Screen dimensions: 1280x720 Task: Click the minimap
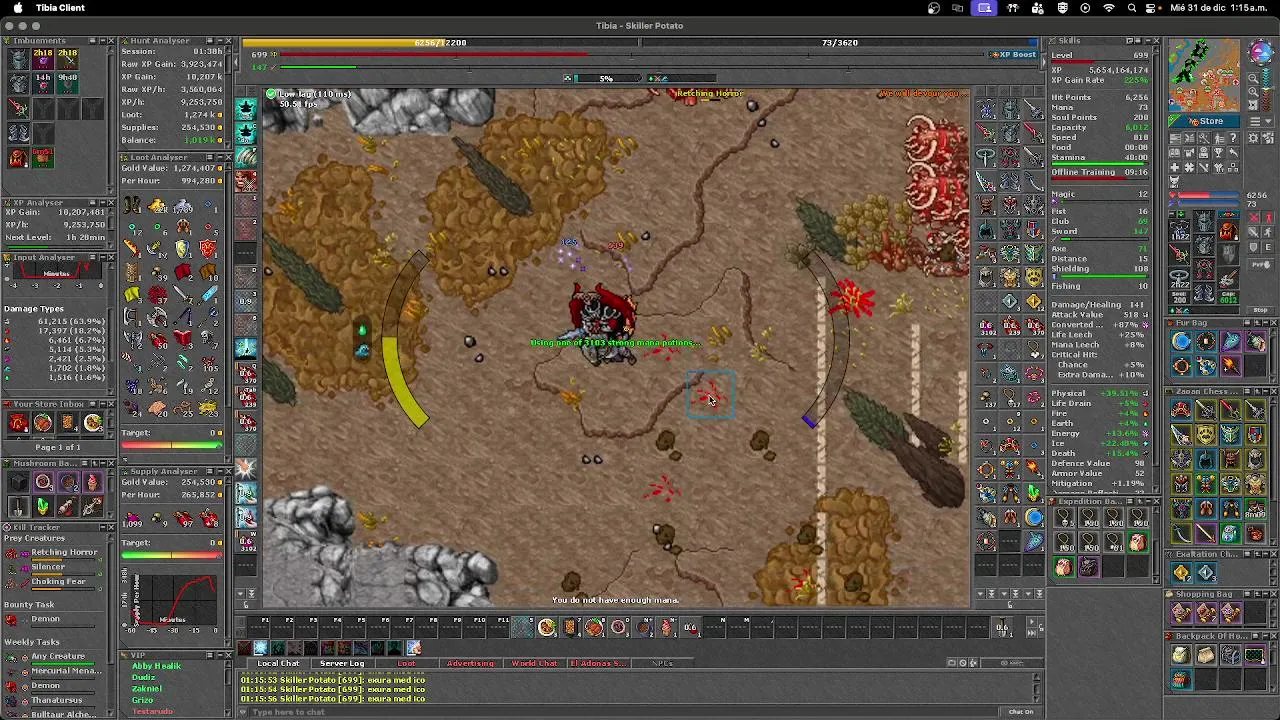point(1204,76)
